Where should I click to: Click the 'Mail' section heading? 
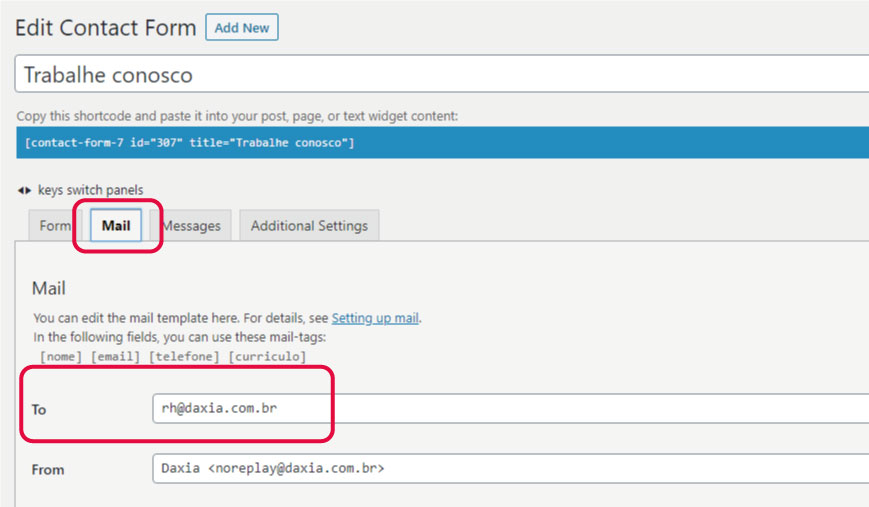point(49,288)
